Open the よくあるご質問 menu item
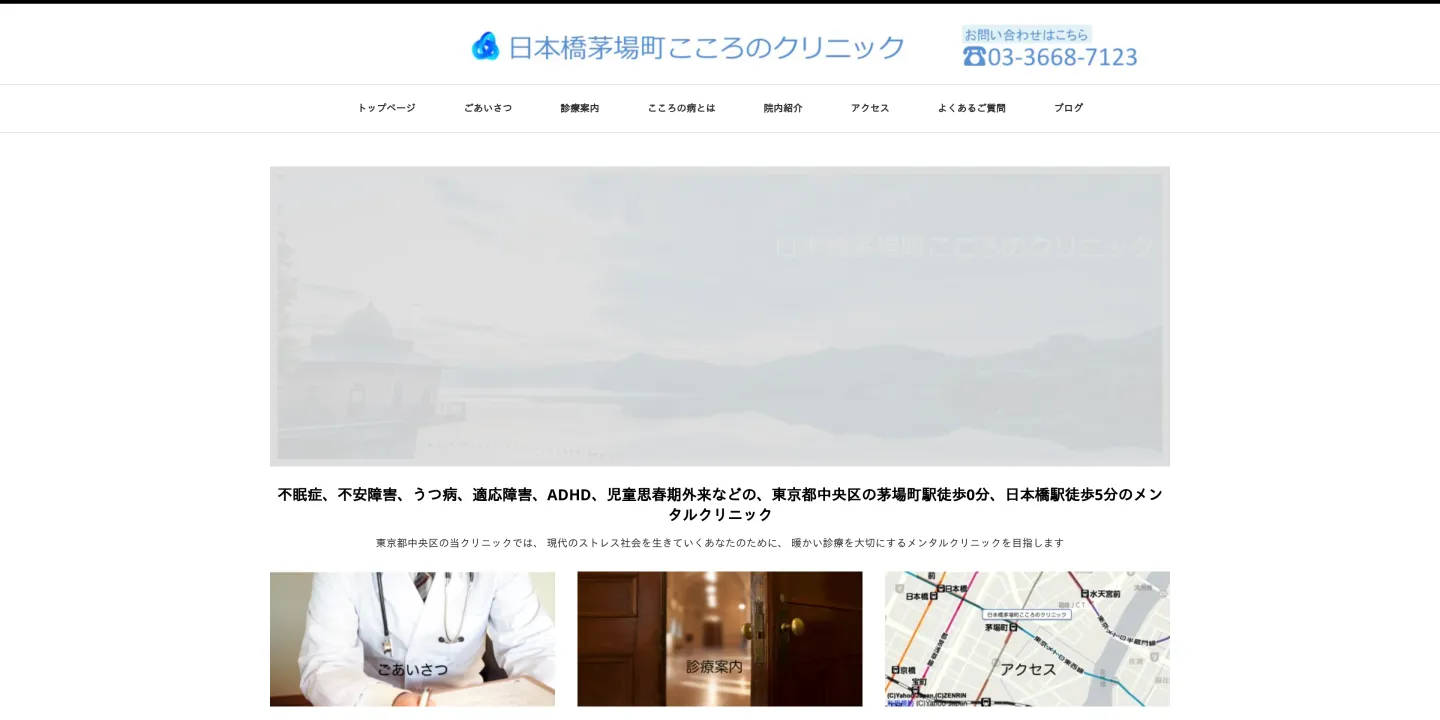The image size is (1440, 720). point(972,108)
